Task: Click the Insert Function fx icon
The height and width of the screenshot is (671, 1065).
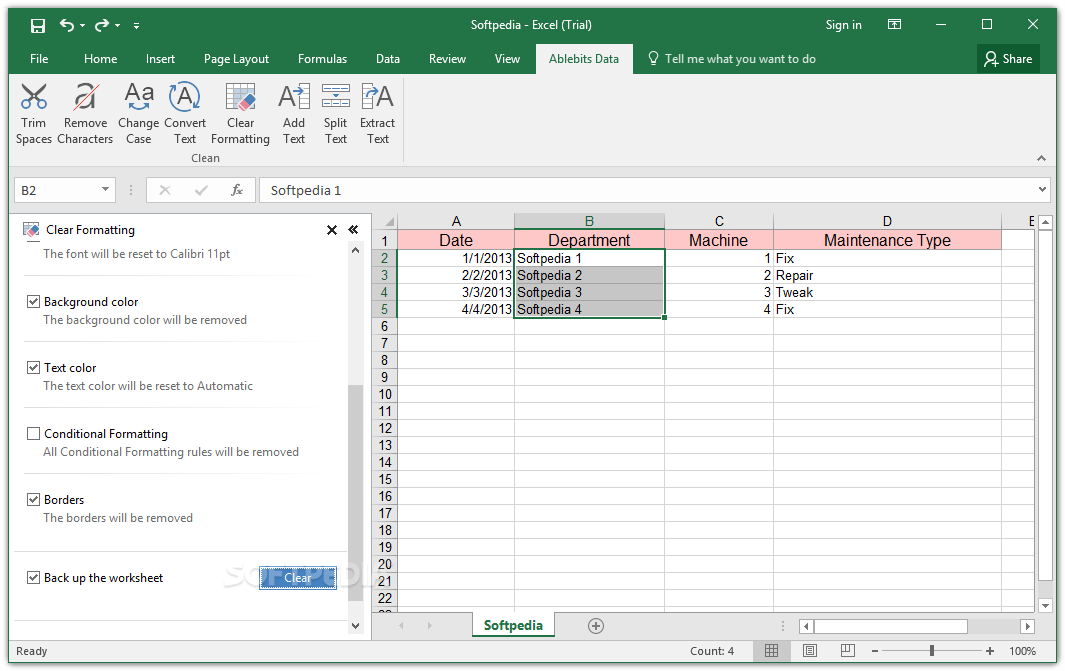Action: point(236,190)
